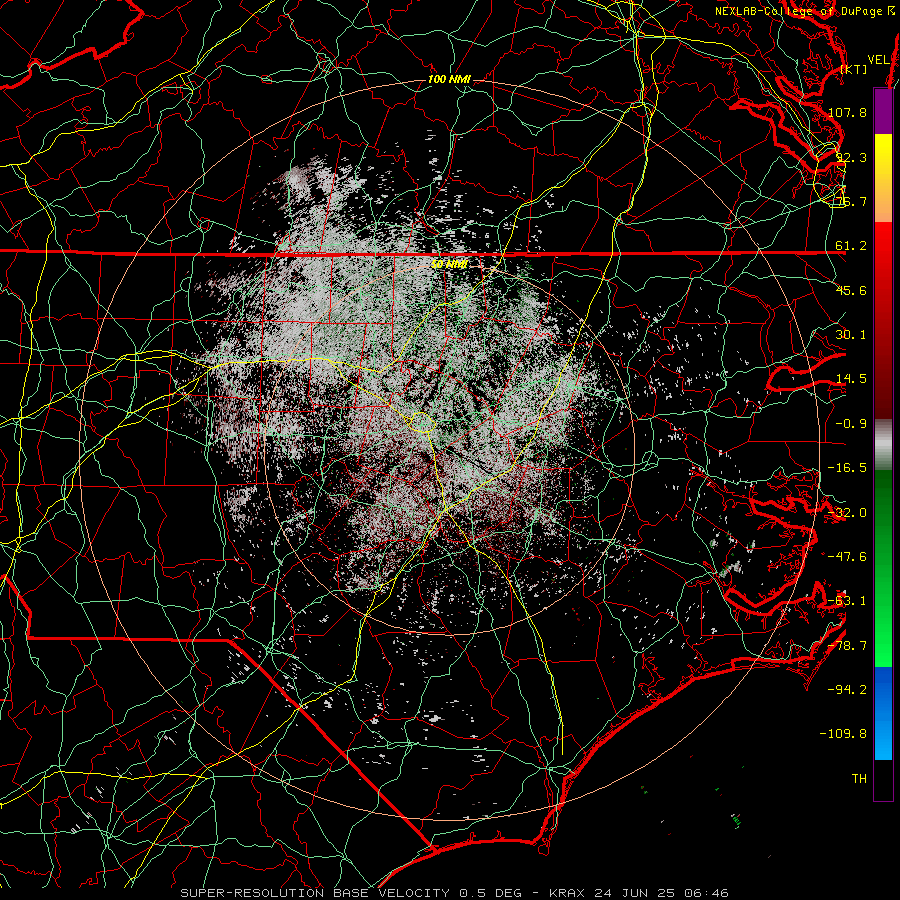Click the -0.9 legend value
The width and height of the screenshot is (900, 900).
point(851,424)
